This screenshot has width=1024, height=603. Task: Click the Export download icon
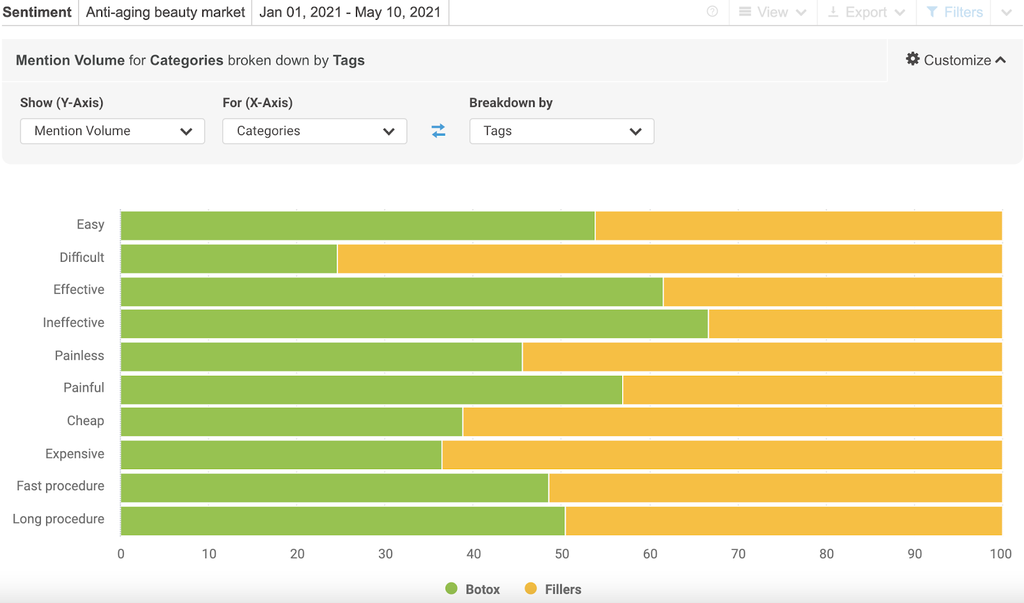(x=833, y=12)
